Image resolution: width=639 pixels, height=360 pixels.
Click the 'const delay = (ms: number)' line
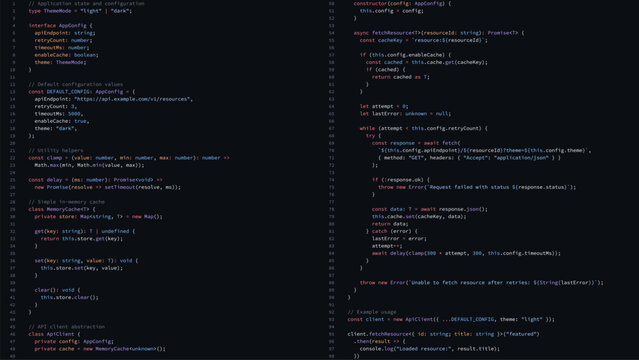(96, 180)
